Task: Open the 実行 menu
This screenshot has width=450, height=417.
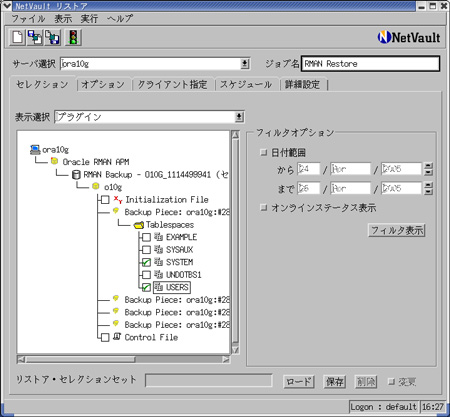Action: [x=89, y=19]
